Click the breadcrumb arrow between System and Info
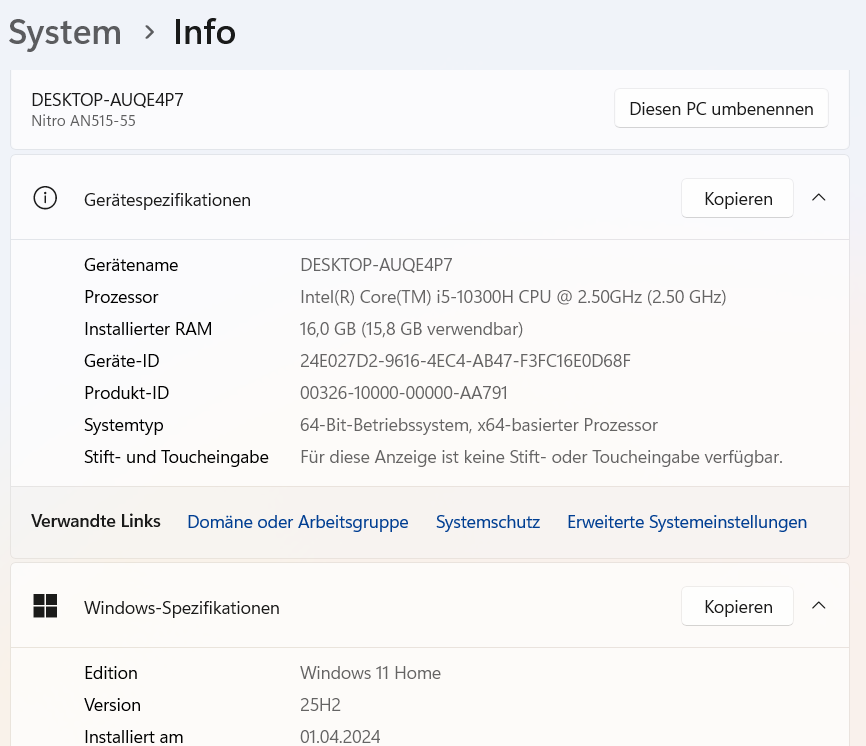 (x=149, y=33)
